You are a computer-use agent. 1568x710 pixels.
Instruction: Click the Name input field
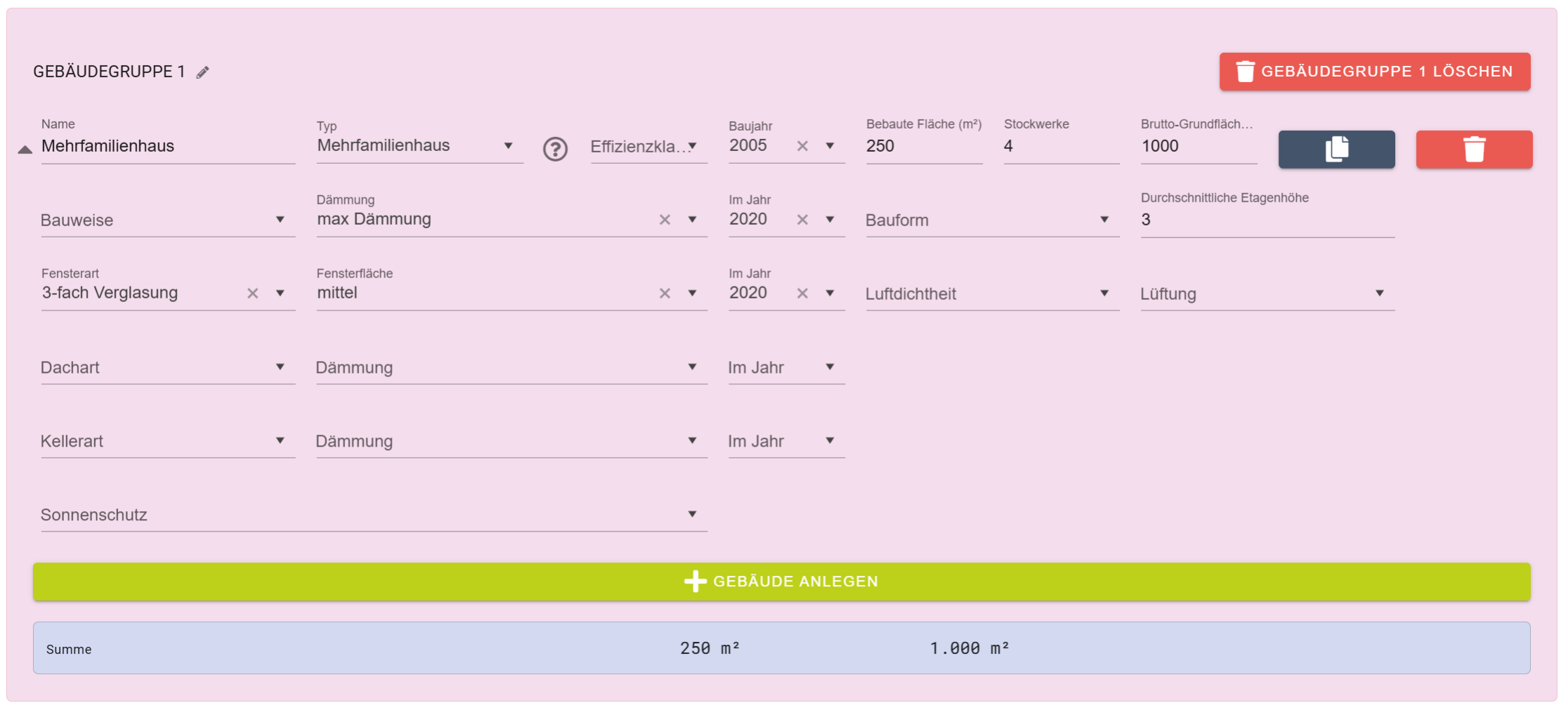(x=167, y=146)
